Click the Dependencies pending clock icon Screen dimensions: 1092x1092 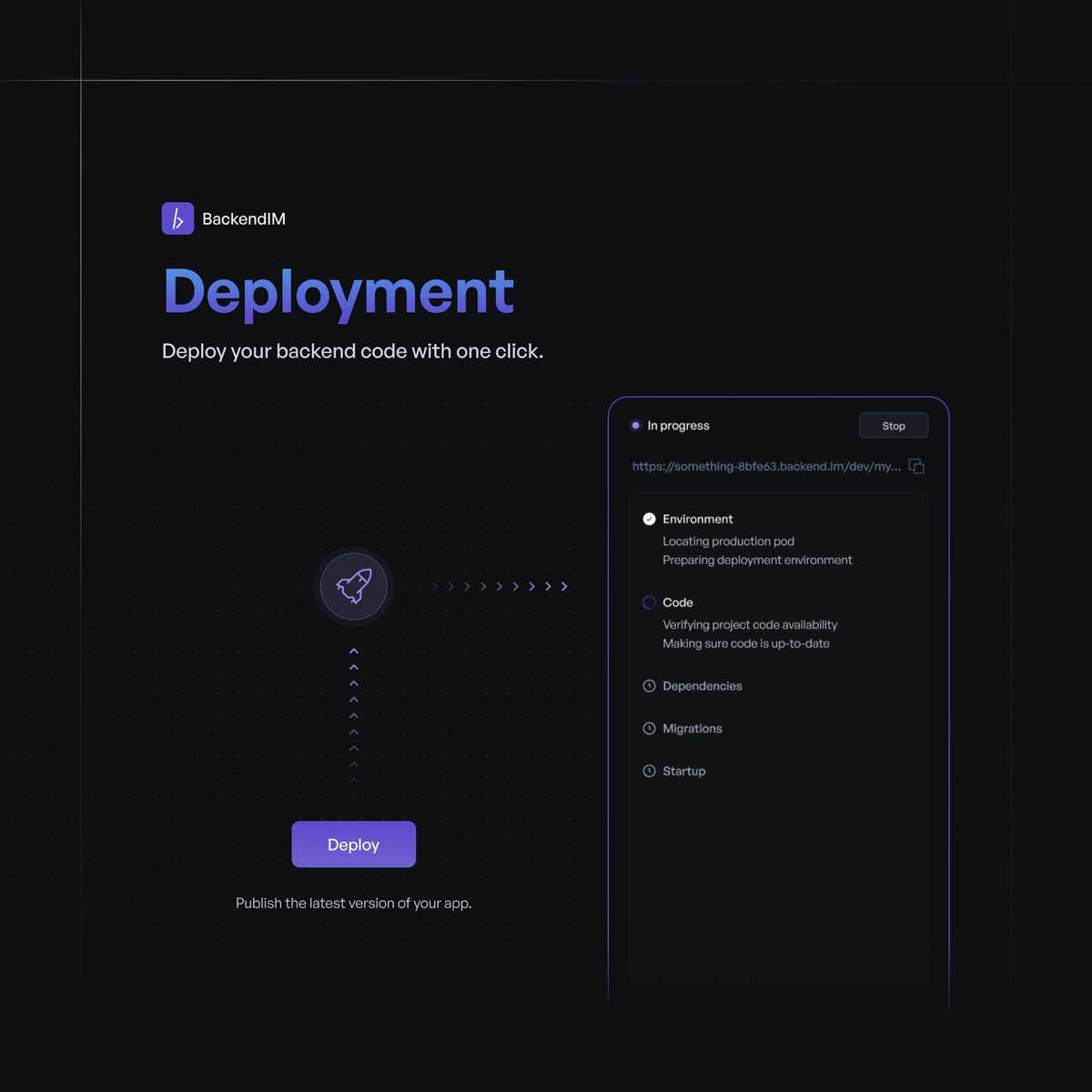pos(649,686)
